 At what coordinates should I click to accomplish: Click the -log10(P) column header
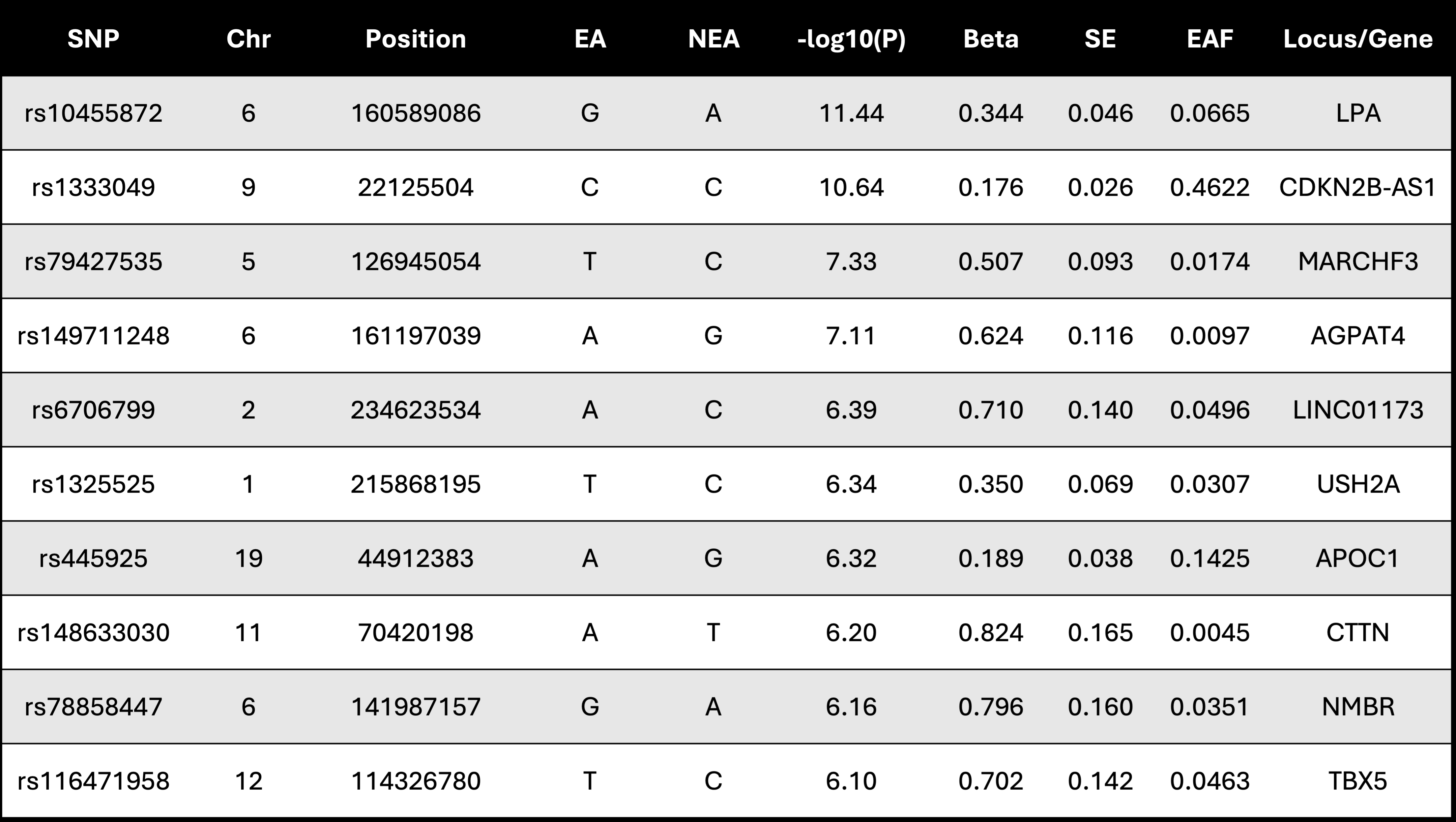tap(851, 39)
